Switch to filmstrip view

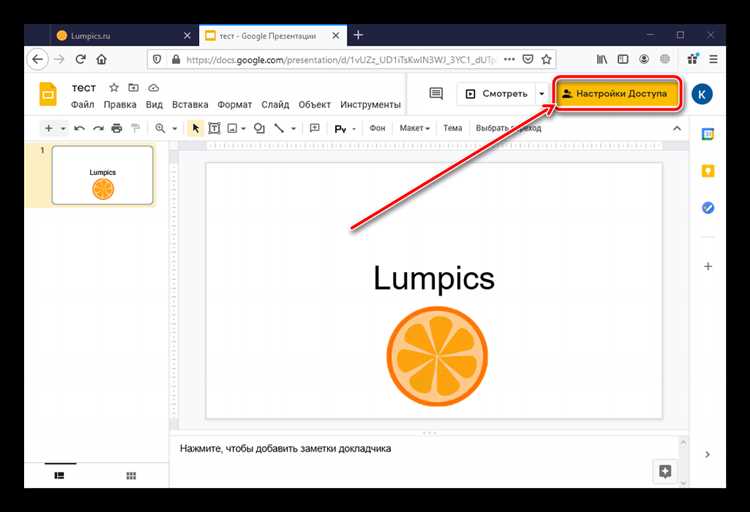point(59,475)
